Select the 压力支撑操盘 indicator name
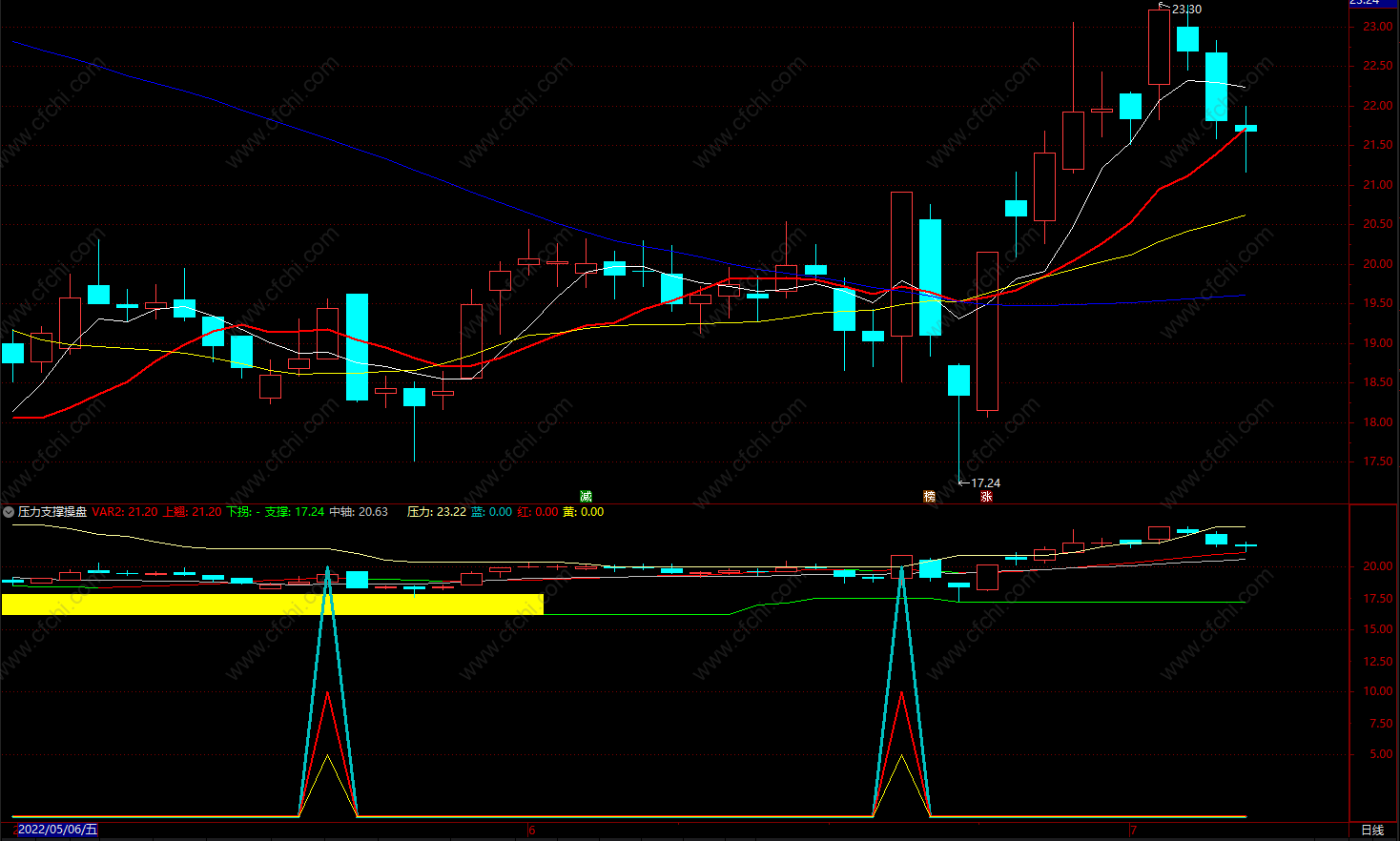 52,512
